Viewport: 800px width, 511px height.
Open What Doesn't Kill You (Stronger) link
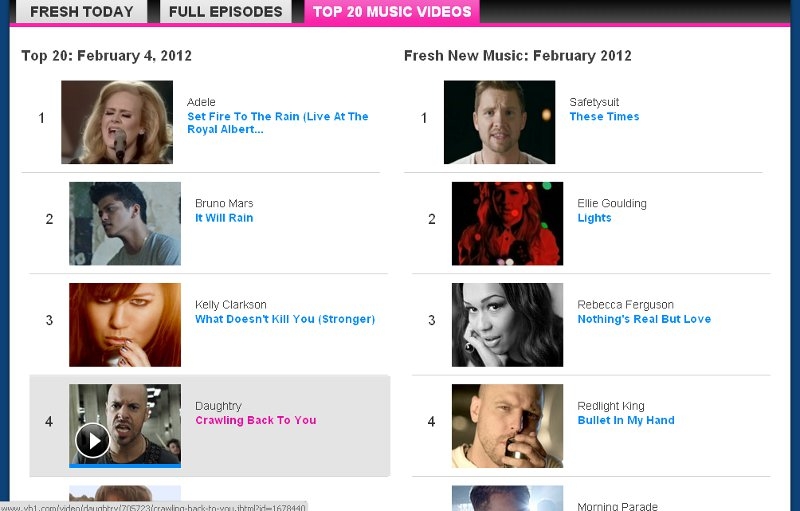(285, 319)
